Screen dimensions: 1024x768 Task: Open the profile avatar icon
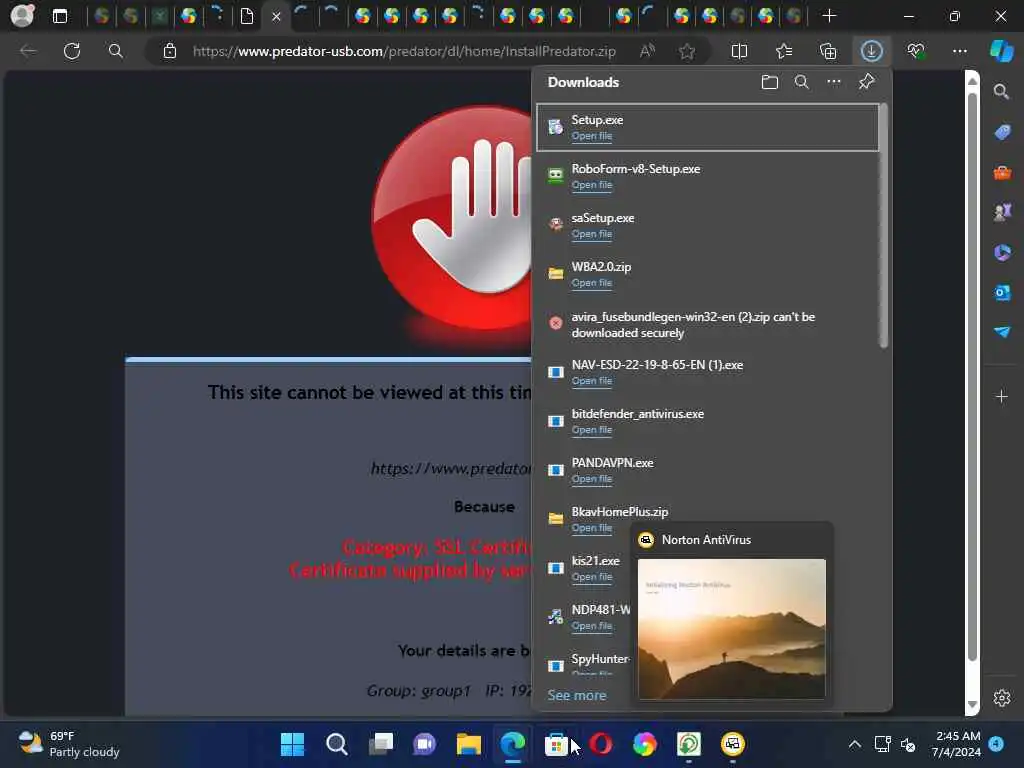pyautogui.click(x=23, y=16)
